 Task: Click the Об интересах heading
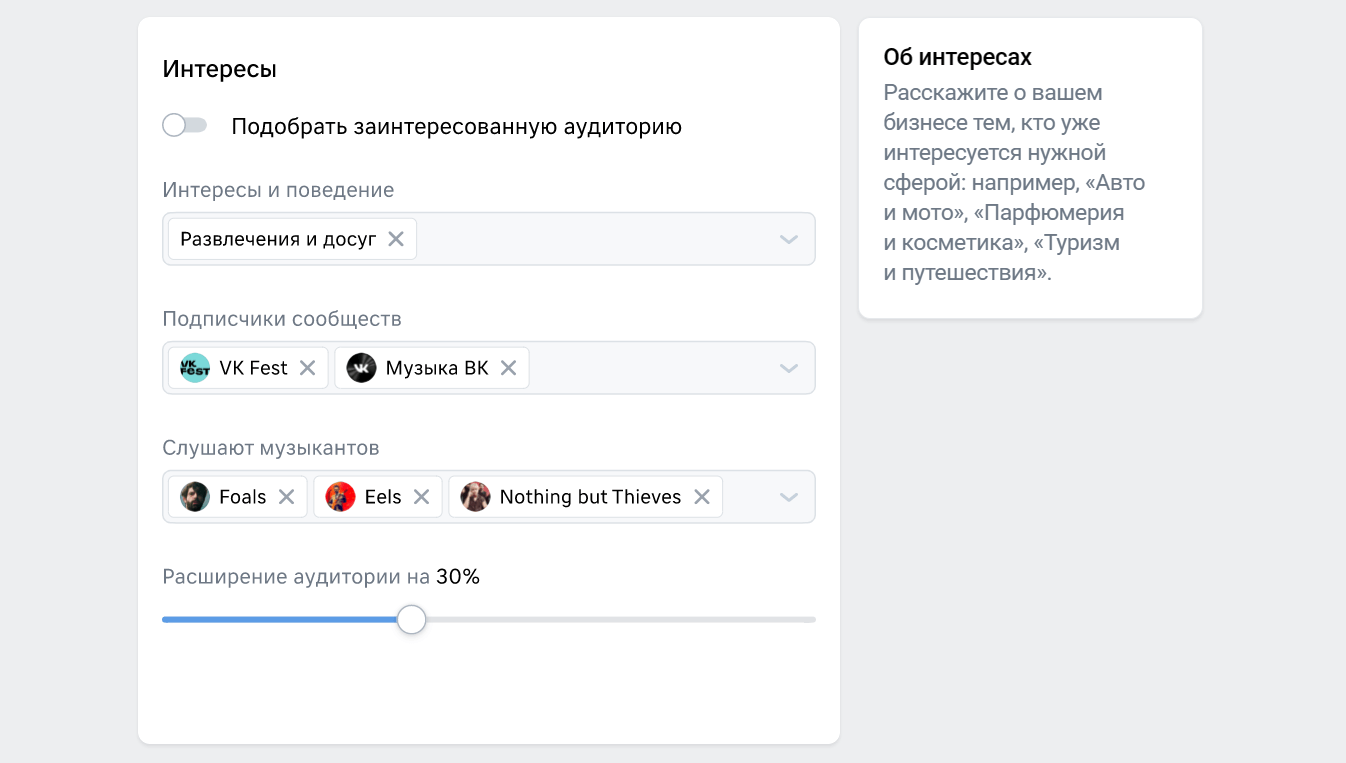coord(957,57)
